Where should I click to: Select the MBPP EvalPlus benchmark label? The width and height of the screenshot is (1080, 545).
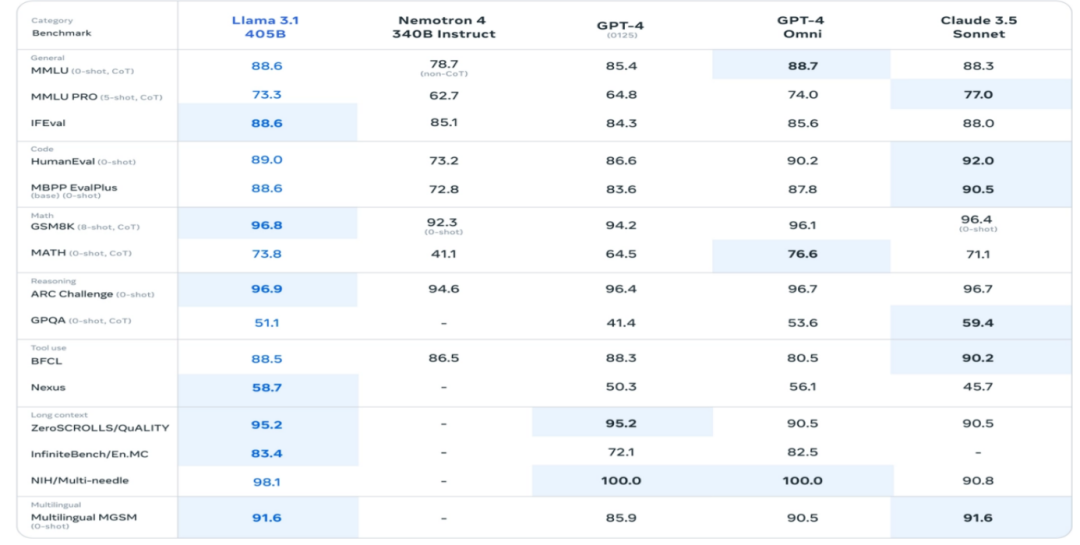tap(74, 191)
